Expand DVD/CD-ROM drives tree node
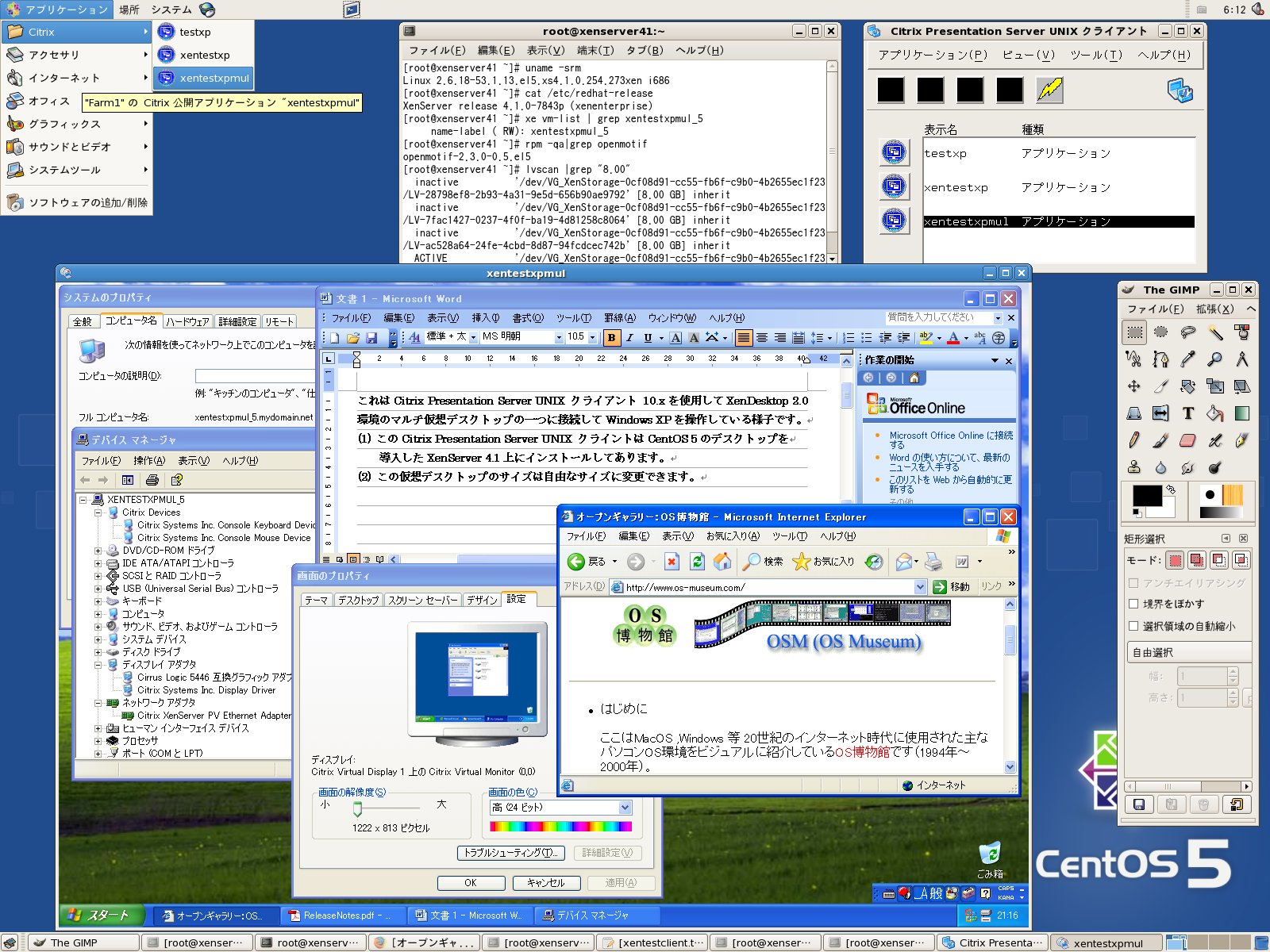 pos(98,551)
